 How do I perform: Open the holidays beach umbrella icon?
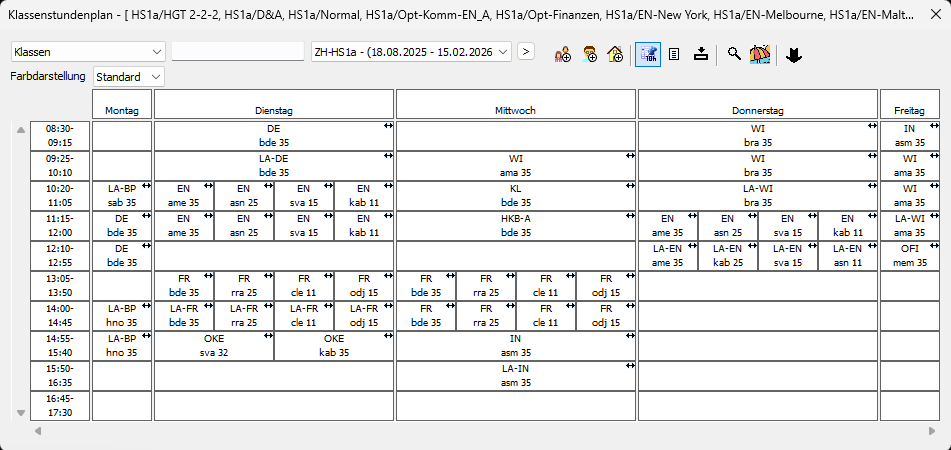point(760,55)
